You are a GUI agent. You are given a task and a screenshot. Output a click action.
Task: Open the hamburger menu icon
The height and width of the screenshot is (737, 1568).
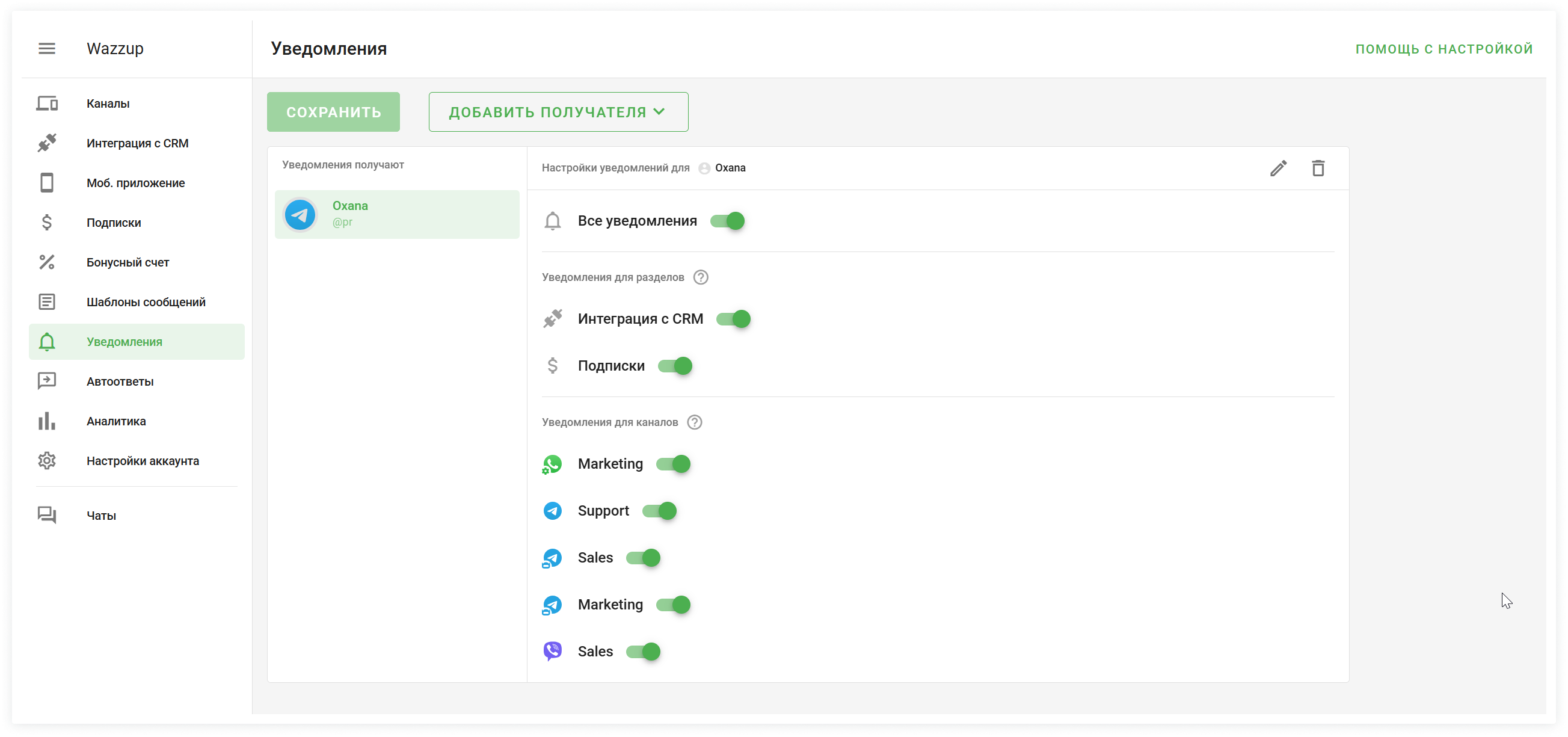coord(47,49)
